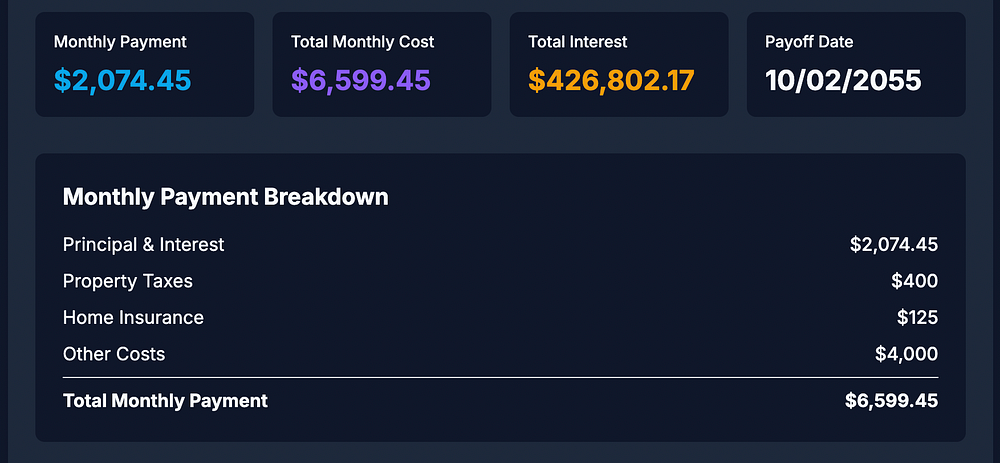The width and height of the screenshot is (1000, 463).
Task: Click the Total Monthly Cost card label
Action: [362, 42]
